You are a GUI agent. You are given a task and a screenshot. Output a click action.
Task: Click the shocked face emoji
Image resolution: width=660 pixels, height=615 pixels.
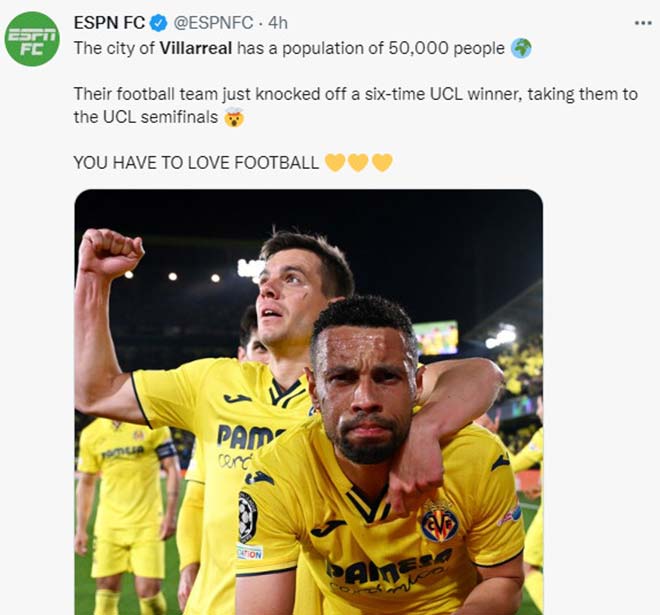235,118
